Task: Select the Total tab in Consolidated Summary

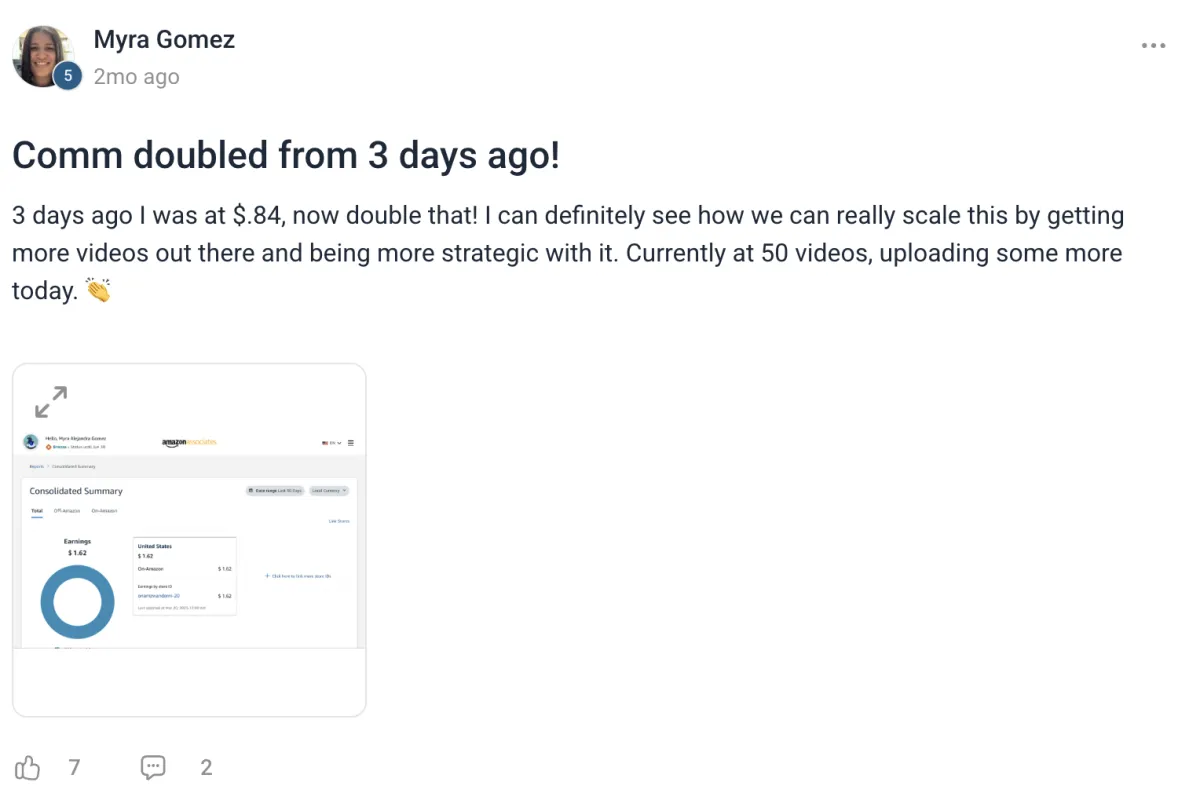Action: [37, 511]
